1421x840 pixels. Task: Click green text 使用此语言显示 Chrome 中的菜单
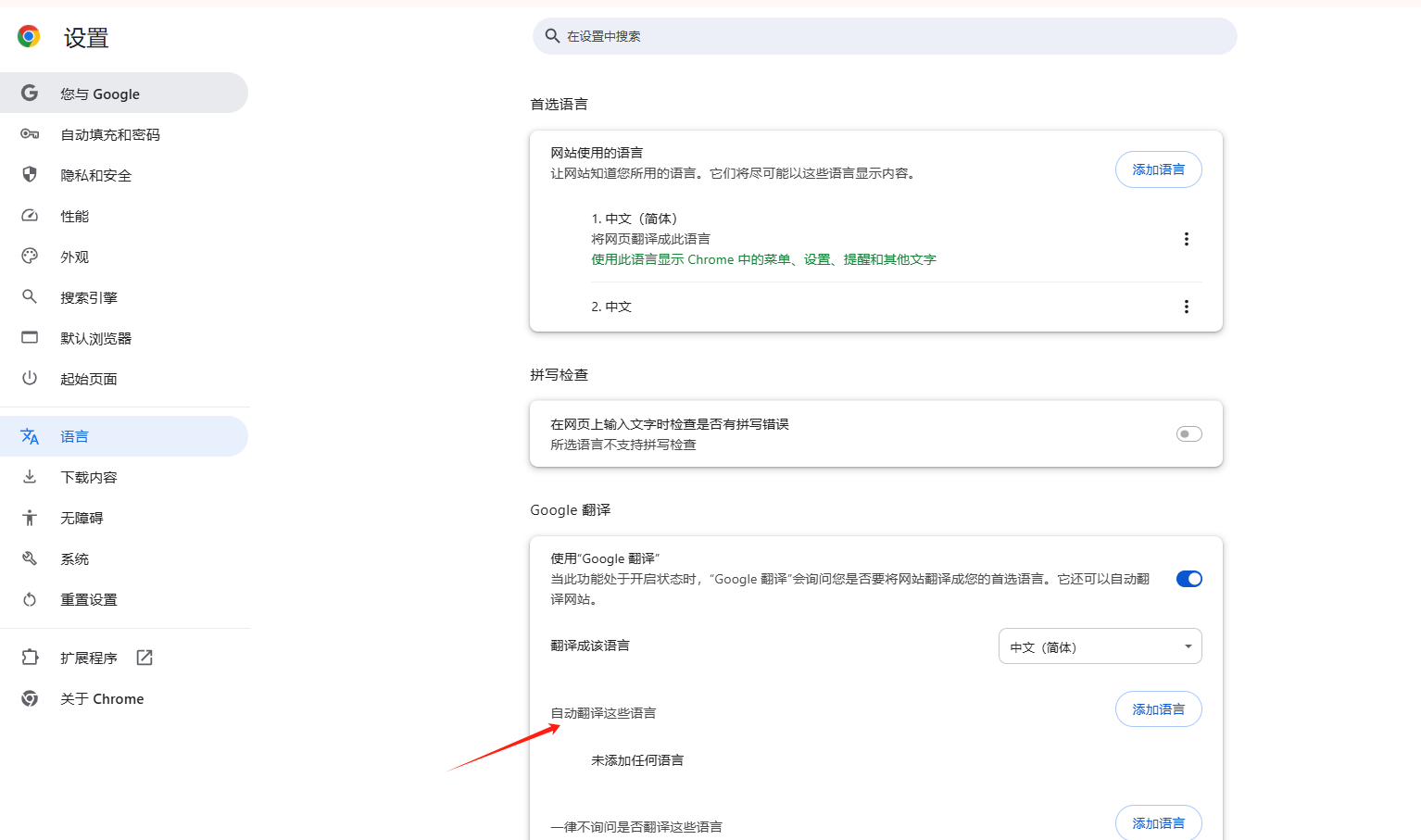763,259
